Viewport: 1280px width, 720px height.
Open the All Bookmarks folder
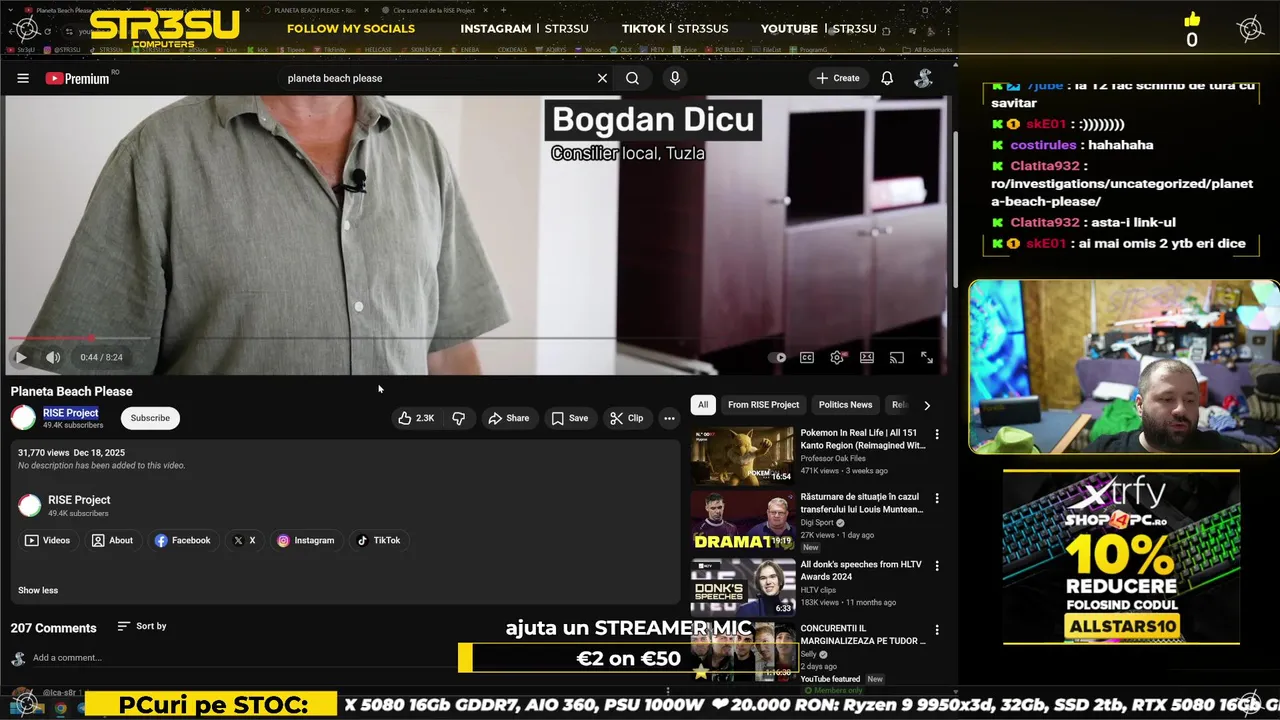927,49
